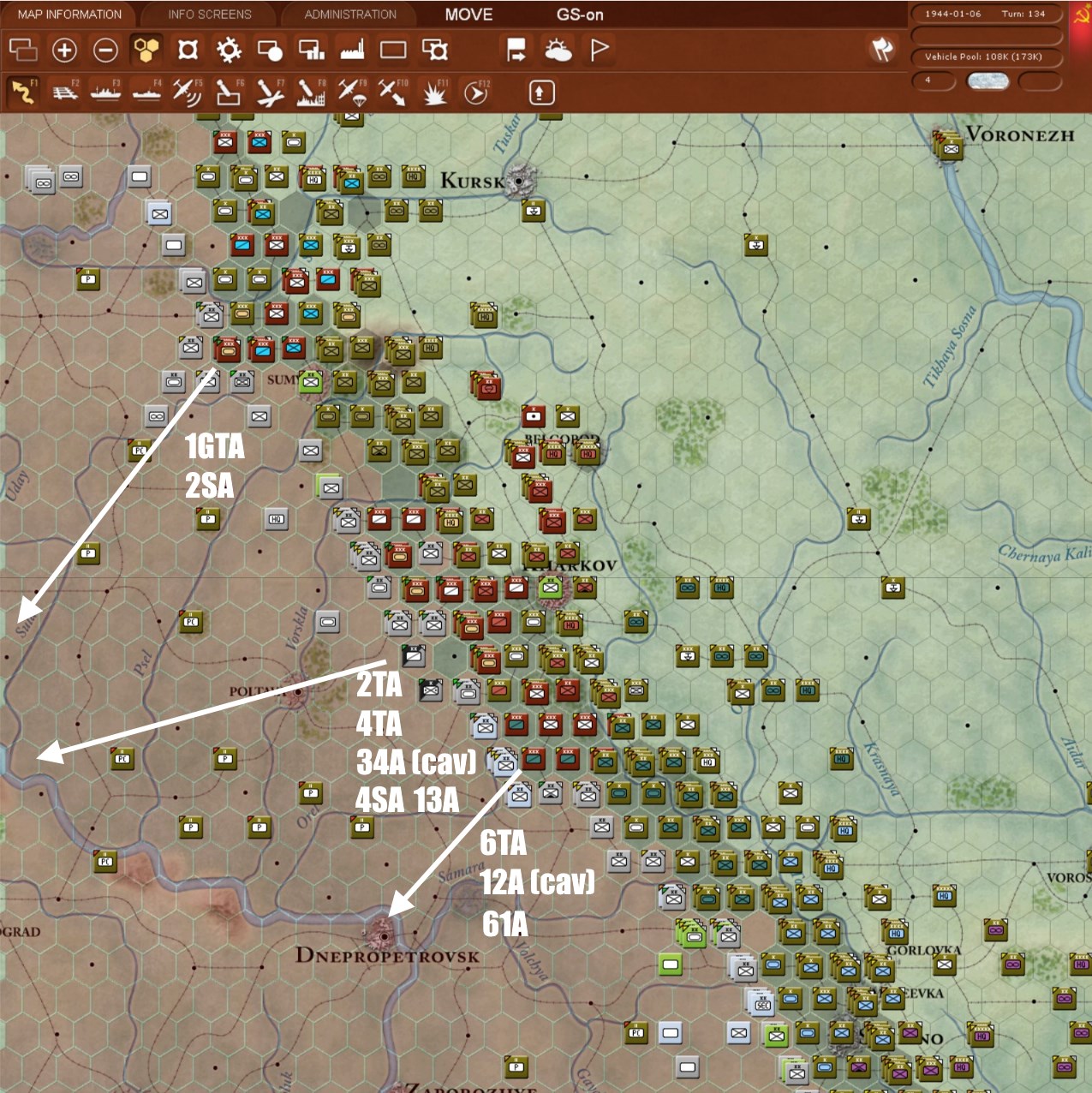Click the weather thumbnail beside the 4 counter
Image resolution: width=1092 pixels, height=1093 pixels.
991,81
